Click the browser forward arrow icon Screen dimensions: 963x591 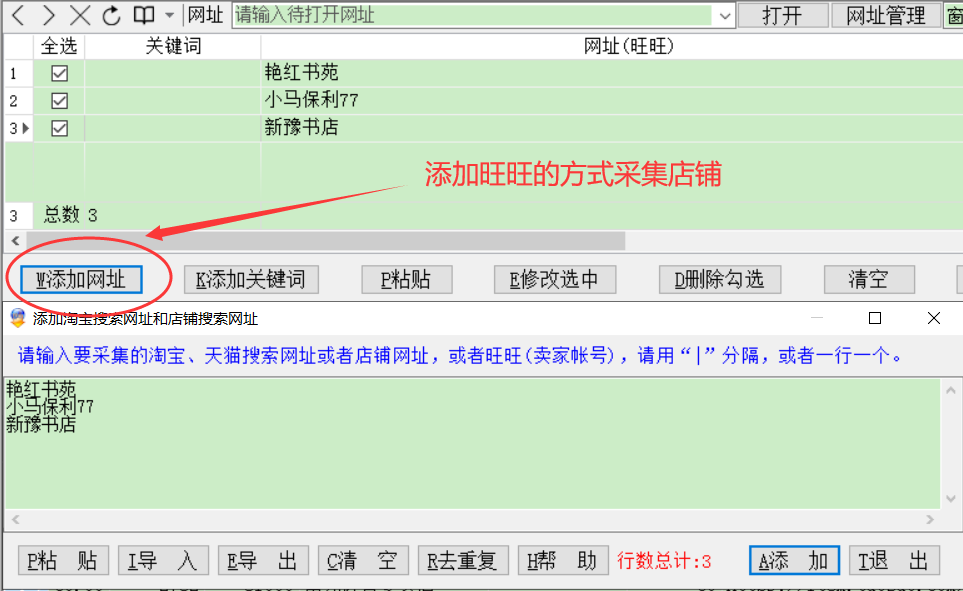click(50, 15)
